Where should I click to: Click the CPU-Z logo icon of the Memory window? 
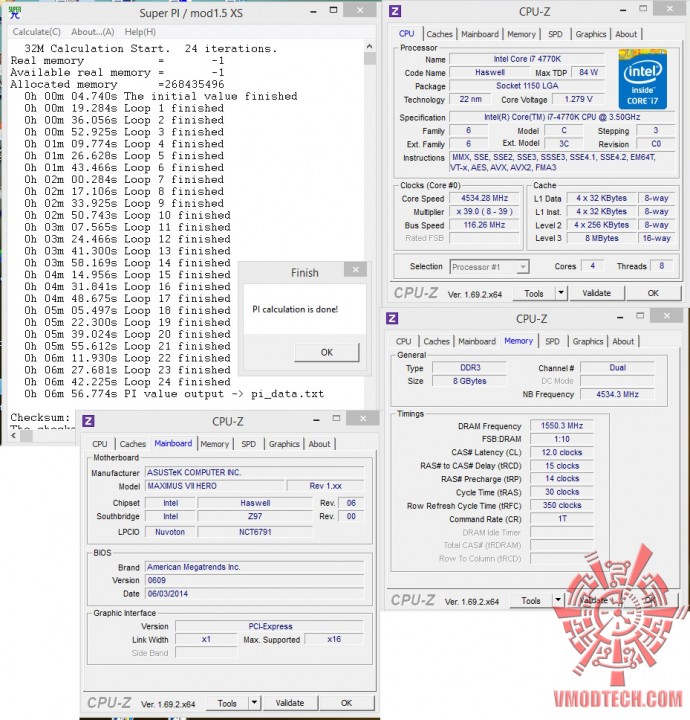coord(392,318)
